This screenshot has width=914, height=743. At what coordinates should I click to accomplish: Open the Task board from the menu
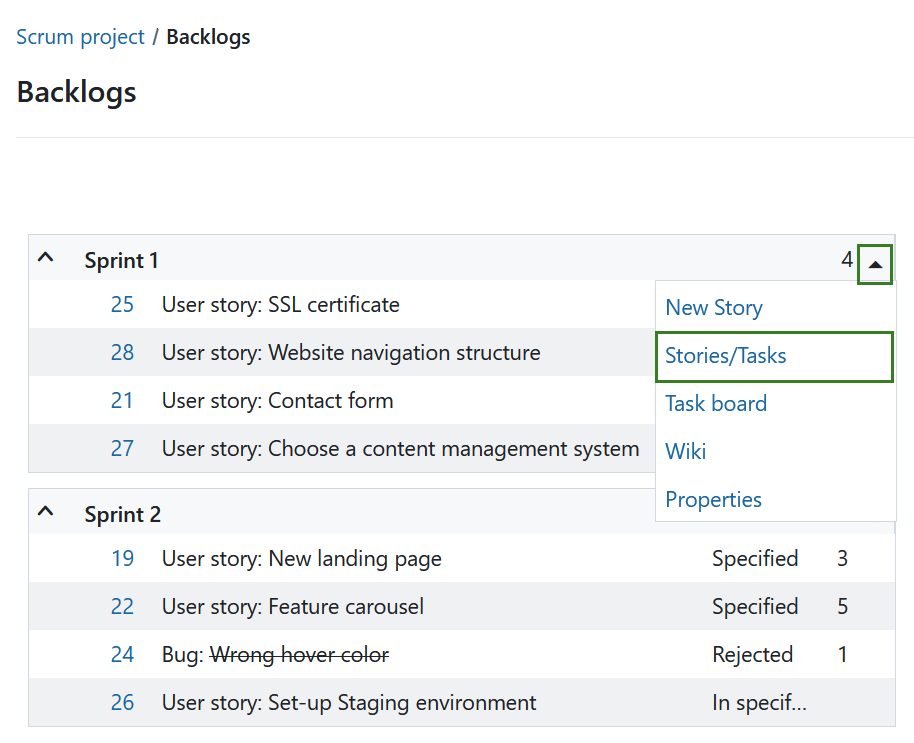click(715, 403)
